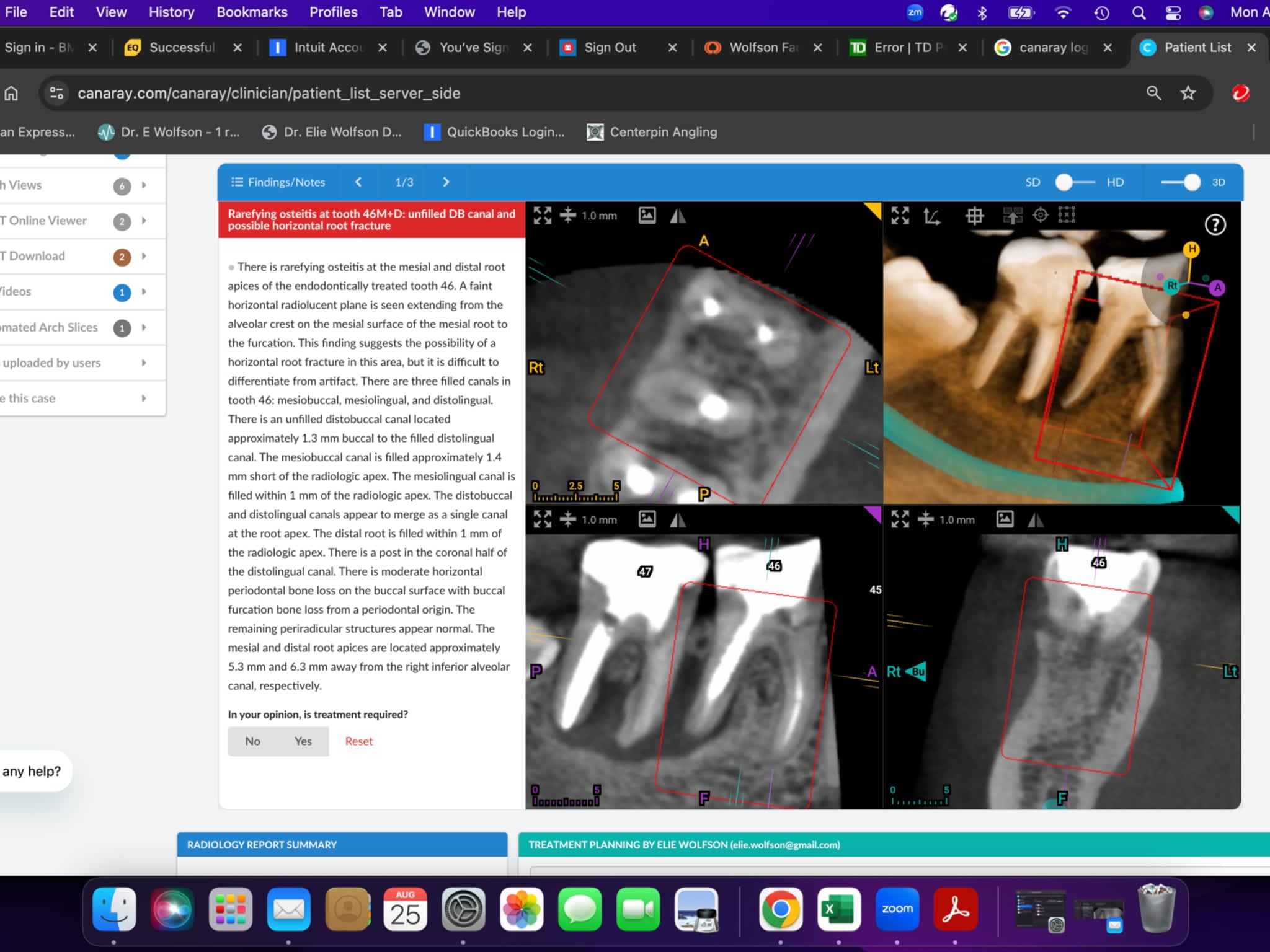
Task: Click the Findings/Notes button
Action: 278,182
